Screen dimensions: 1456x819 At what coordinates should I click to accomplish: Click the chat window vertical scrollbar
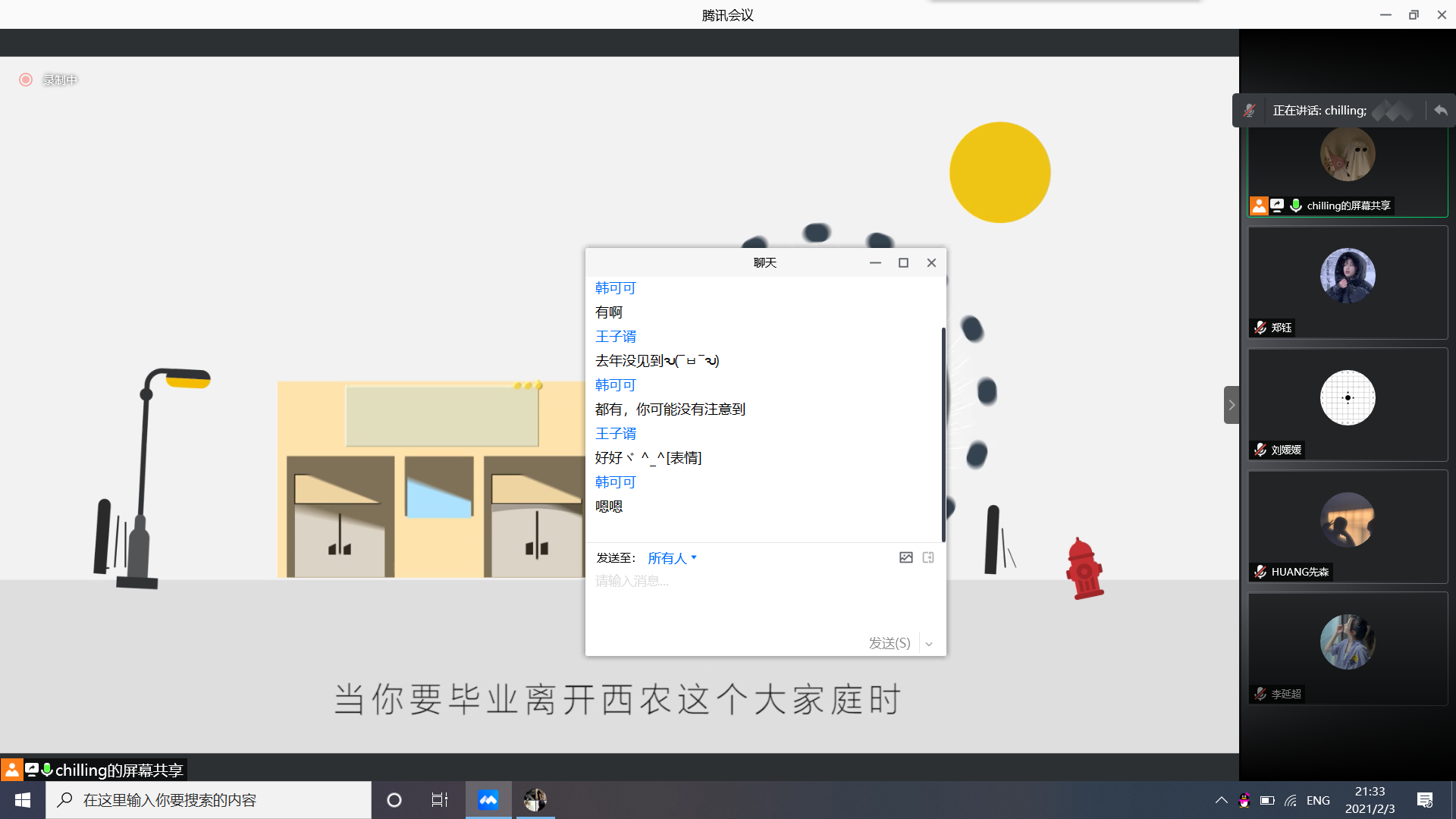click(943, 434)
